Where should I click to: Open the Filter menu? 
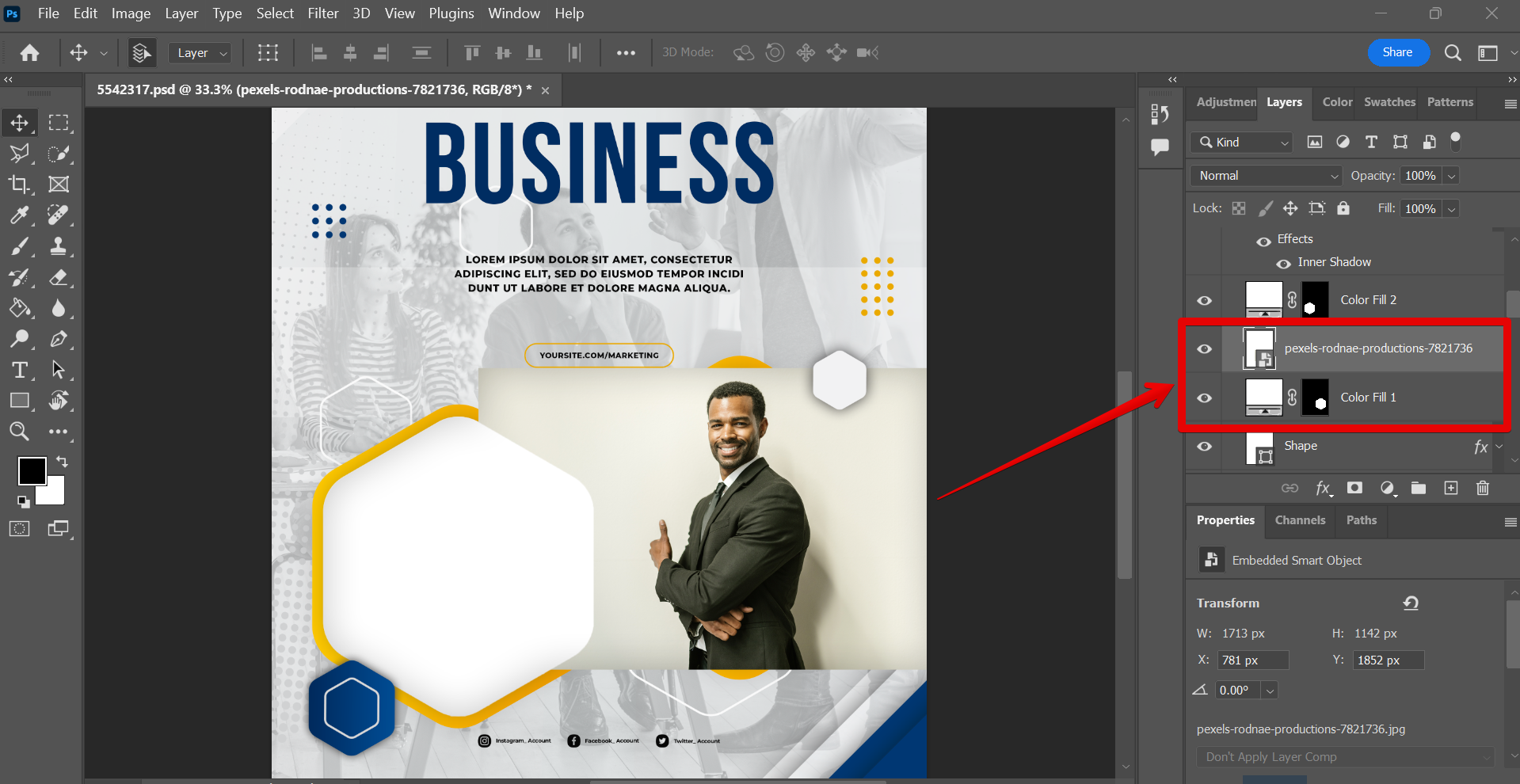pos(322,13)
